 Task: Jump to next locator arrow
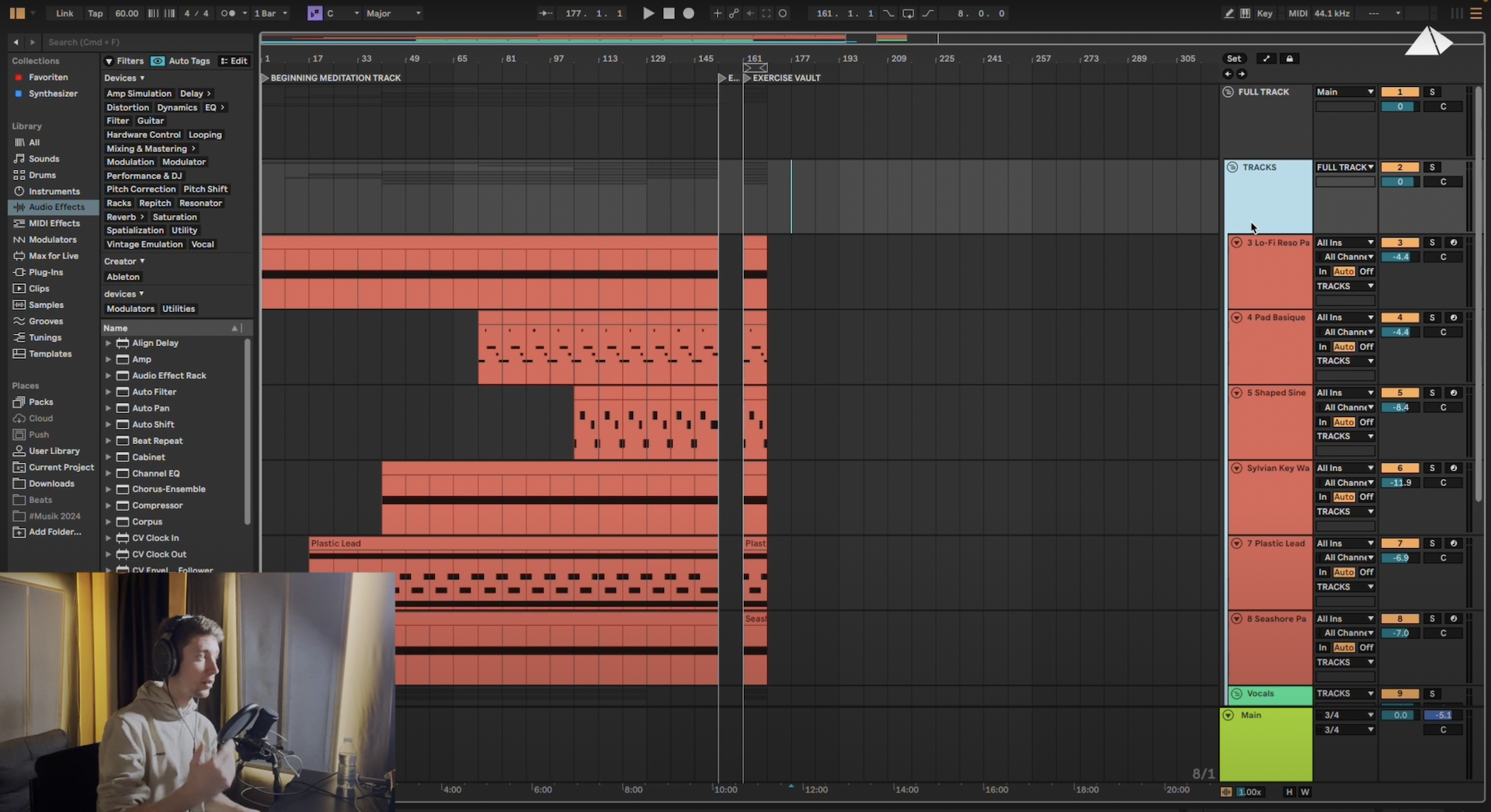1242,75
